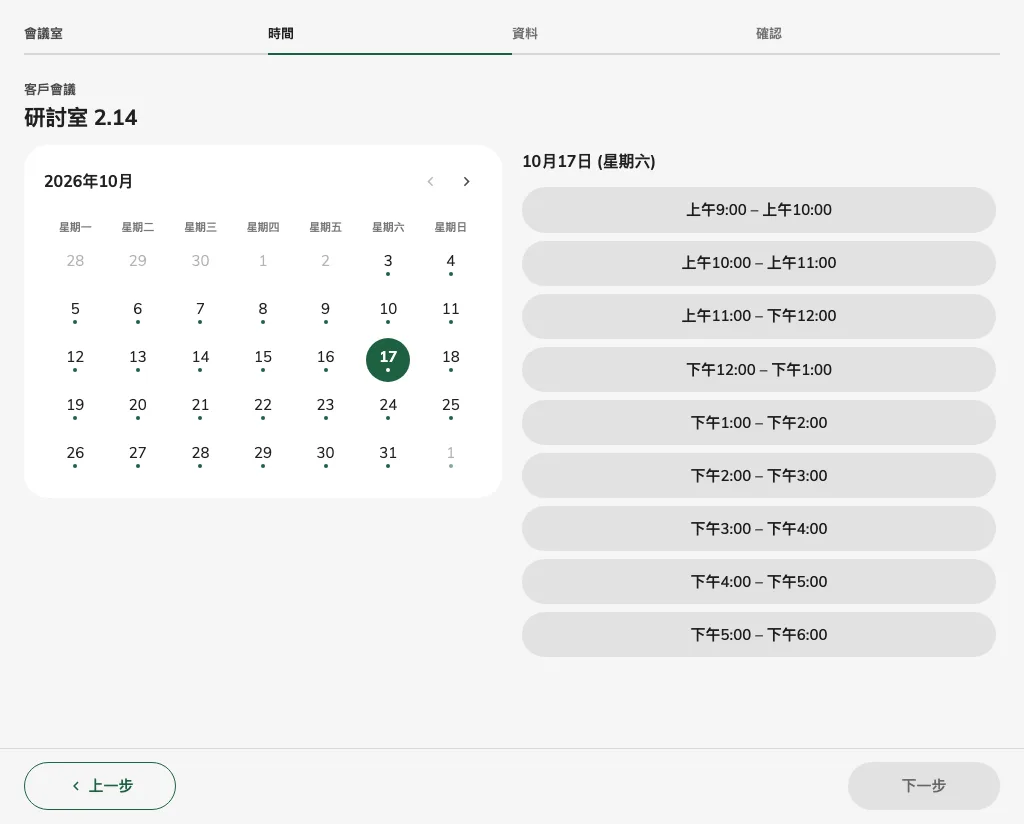Screen dimensions: 1024x824
Task: Pick October 27 on the calendar
Action: 138,456
